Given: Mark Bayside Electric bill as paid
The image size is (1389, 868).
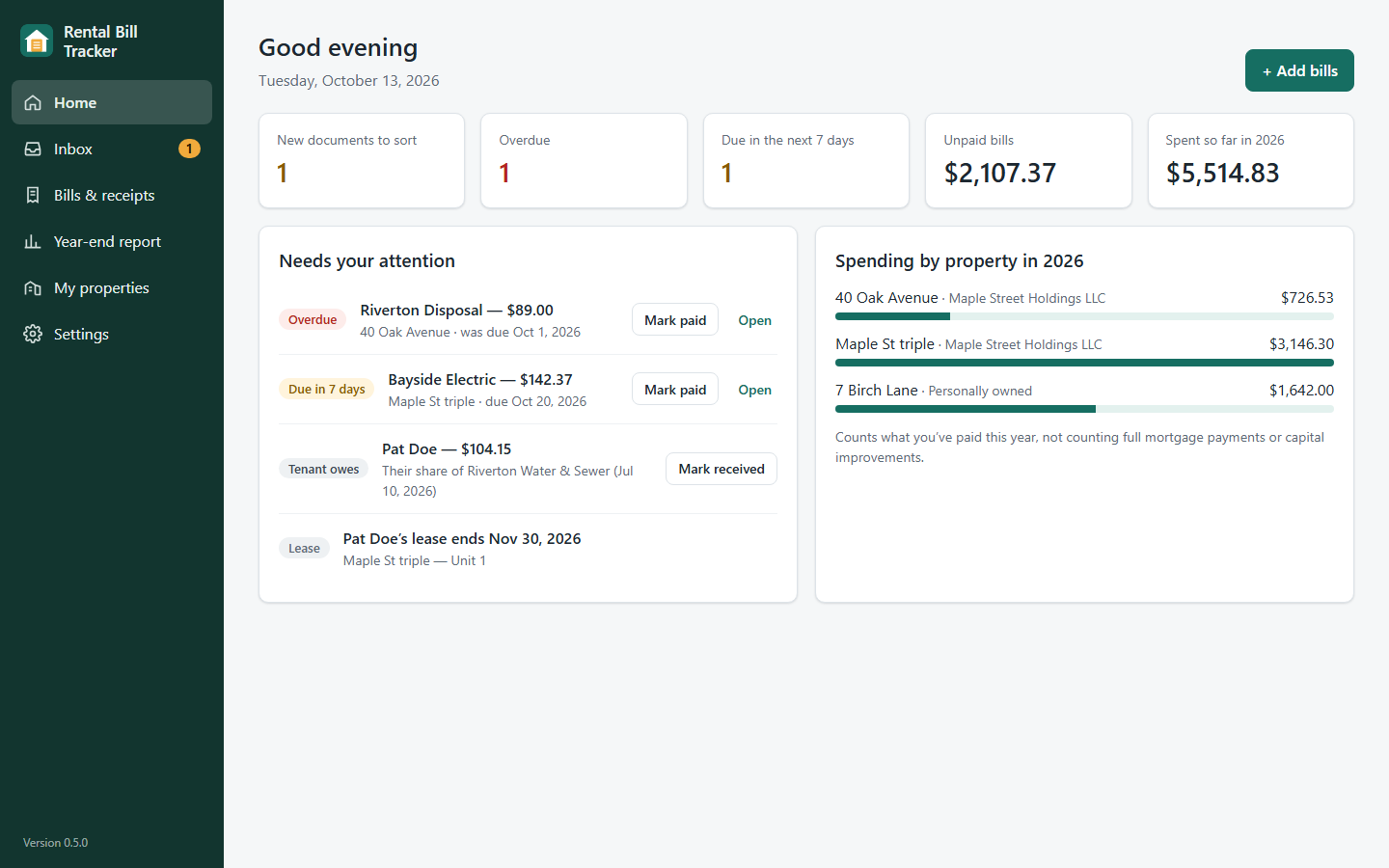Looking at the screenshot, I should (x=675, y=390).
